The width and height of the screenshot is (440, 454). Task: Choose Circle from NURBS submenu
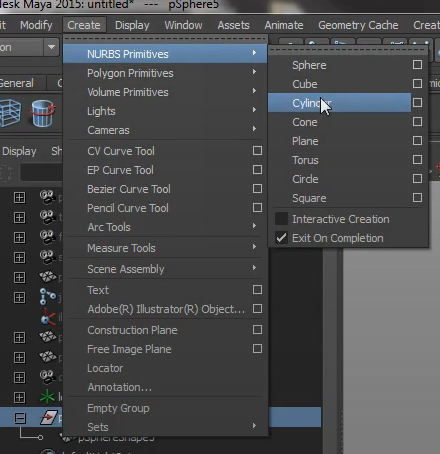pyautogui.click(x=339, y=179)
